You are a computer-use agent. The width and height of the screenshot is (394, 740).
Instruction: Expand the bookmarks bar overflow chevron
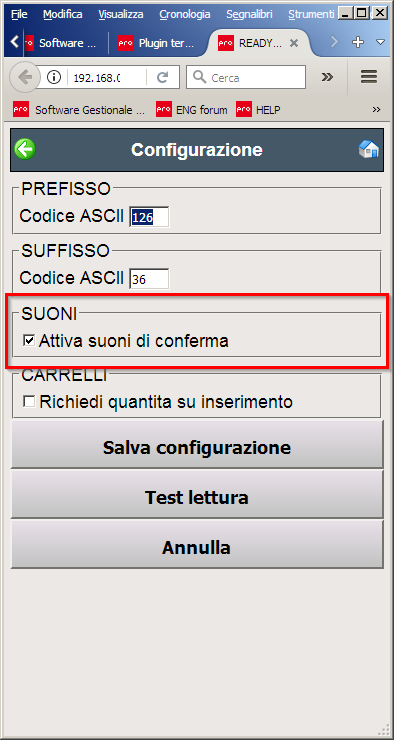point(376,110)
